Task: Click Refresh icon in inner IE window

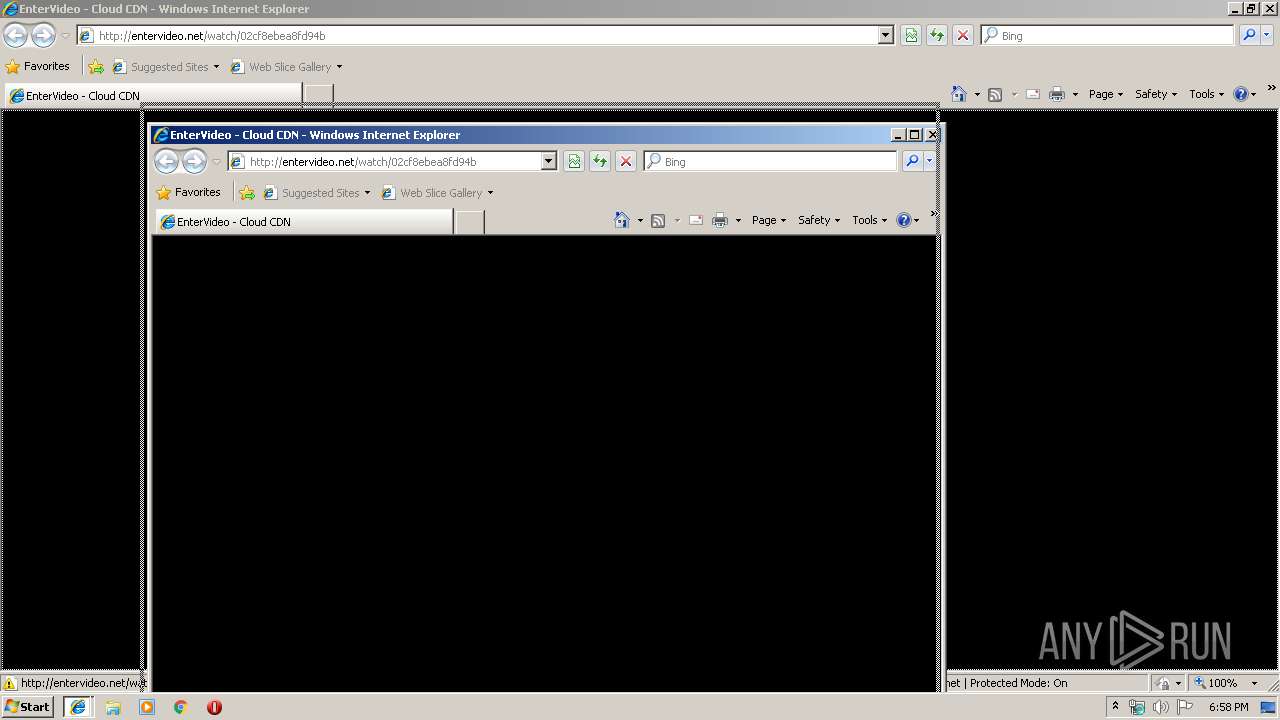Action: pyautogui.click(x=600, y=161)
